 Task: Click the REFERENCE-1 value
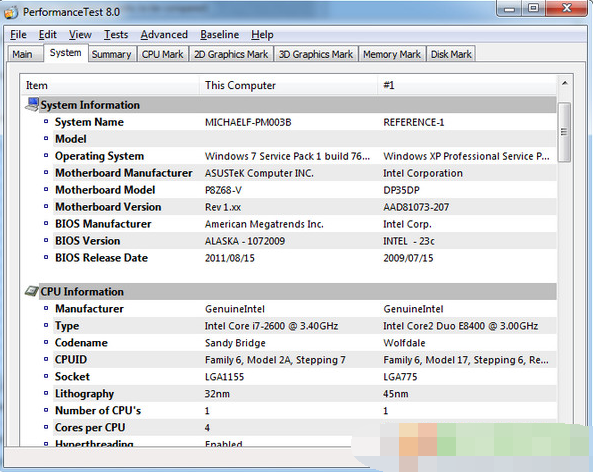click(414, 122)
